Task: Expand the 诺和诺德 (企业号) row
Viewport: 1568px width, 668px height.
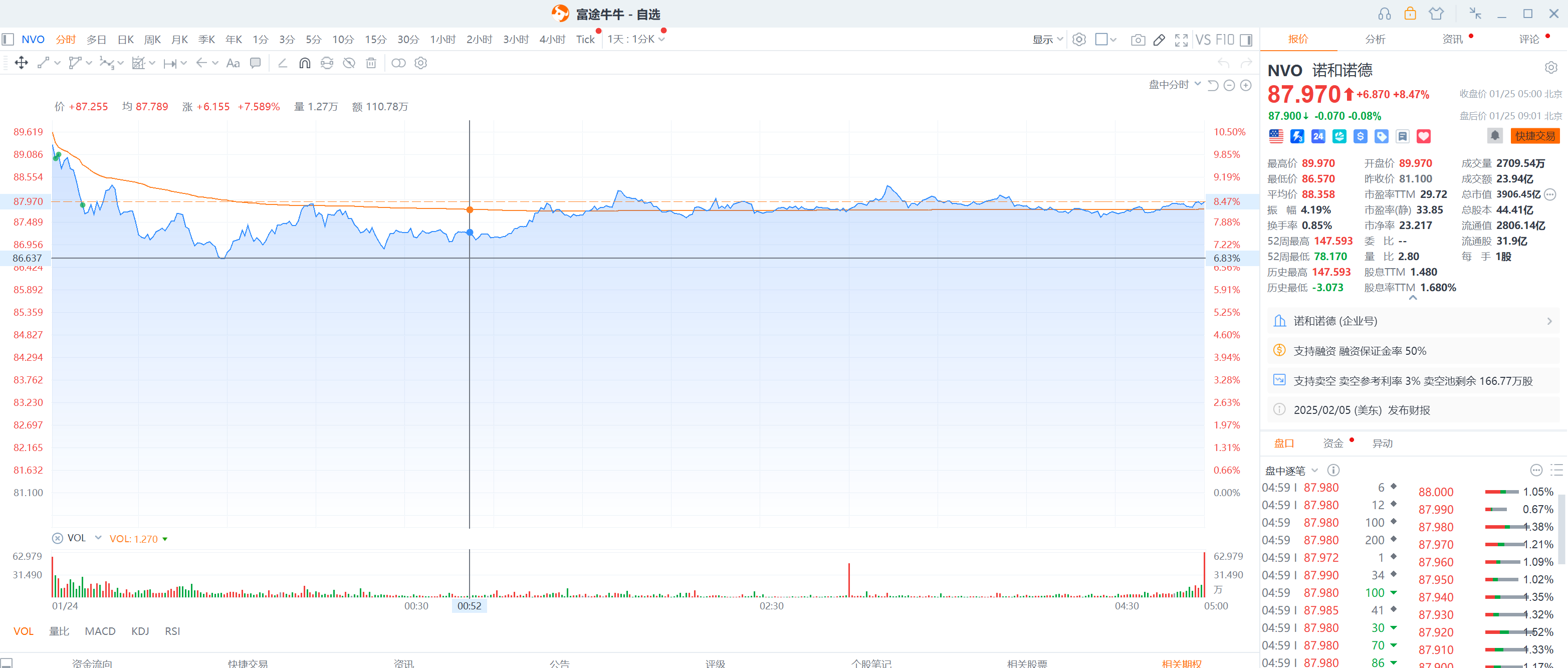Action: point(1413,322)
